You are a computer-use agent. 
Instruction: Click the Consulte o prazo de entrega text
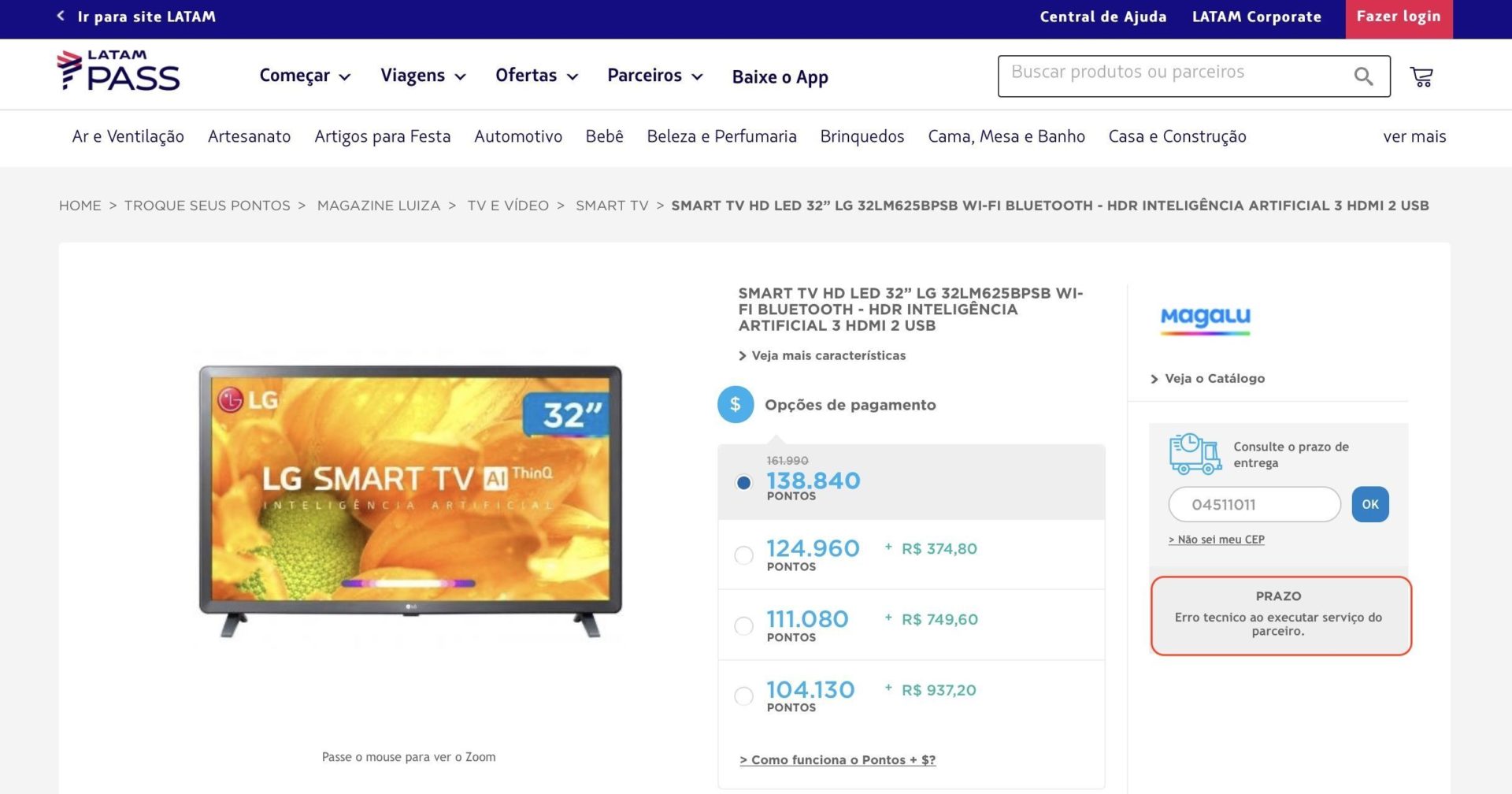tap(1291, 455)
